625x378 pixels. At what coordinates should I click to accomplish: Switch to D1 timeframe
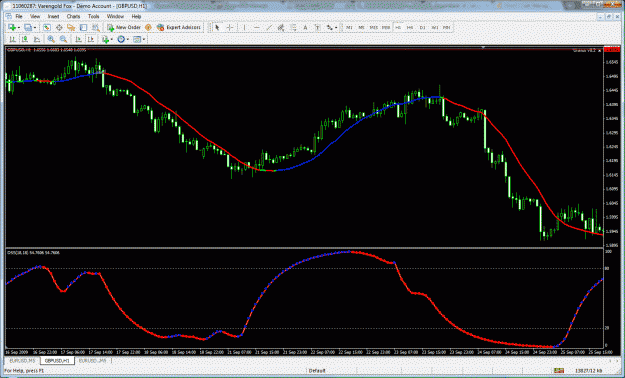pyautogui.click(x=423, y=28)
